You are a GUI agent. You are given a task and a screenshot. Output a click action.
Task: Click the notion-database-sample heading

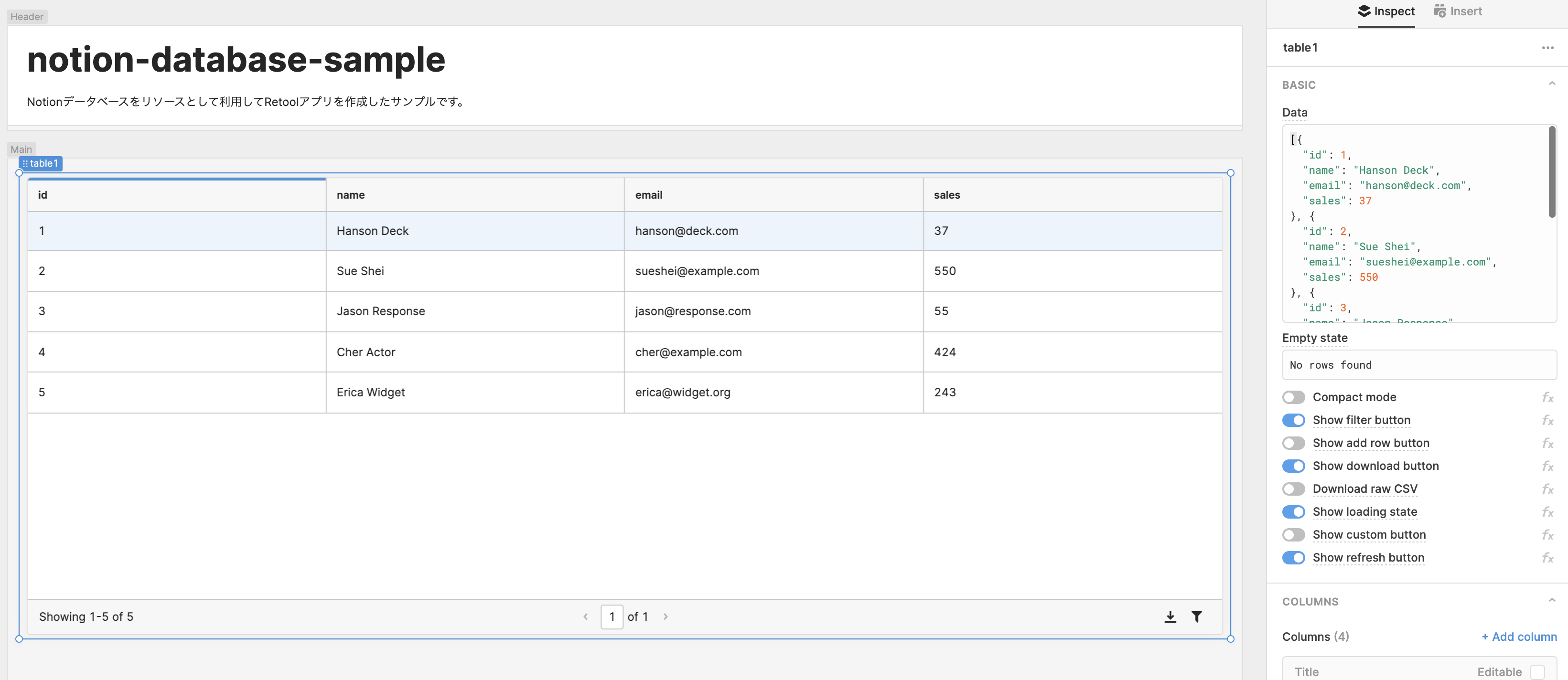236,60
